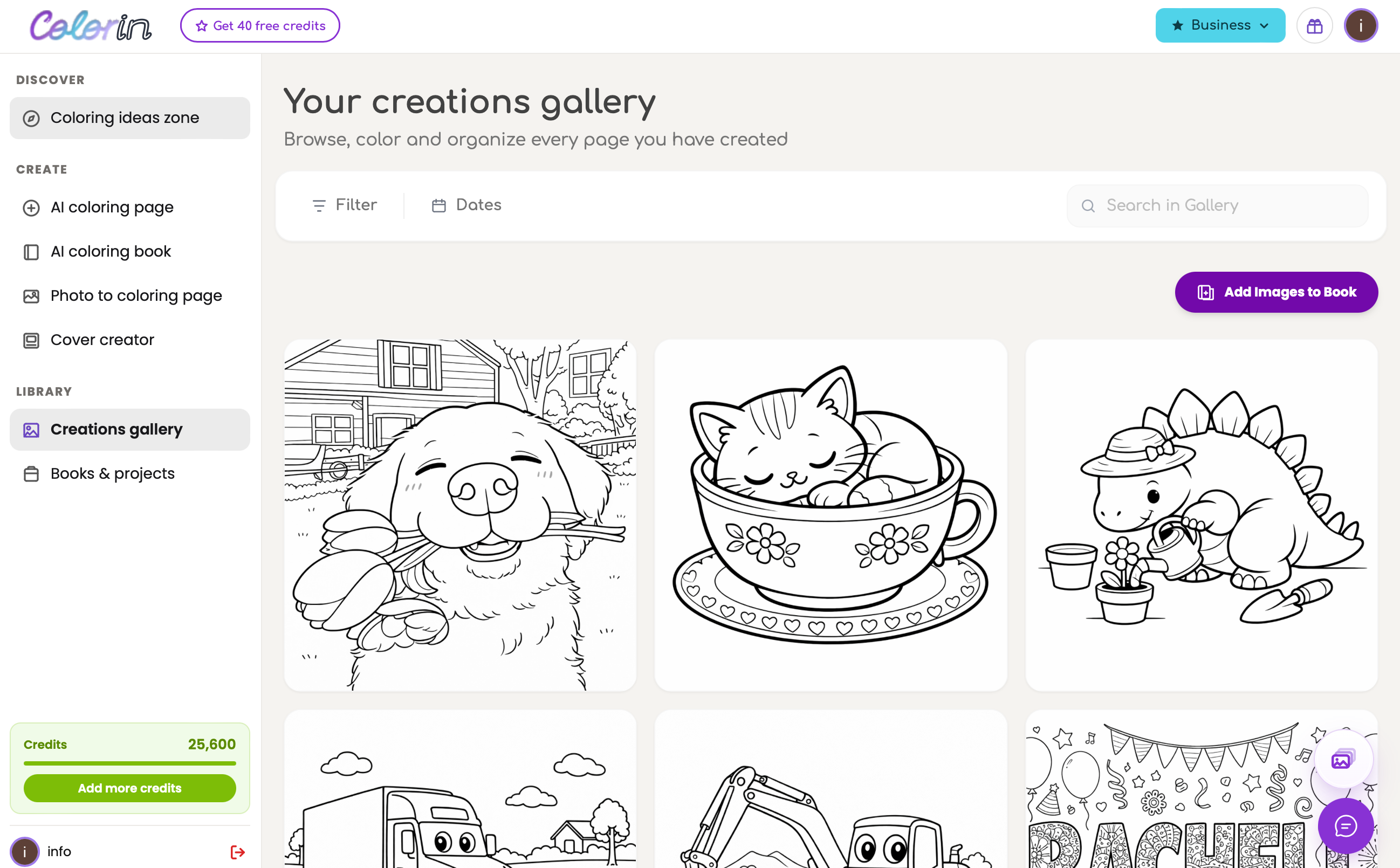This screenshot has width=1400, height=868.
Task: Click the compass icon for Coloring ideas zone
Action: click(x=31, y=118)
